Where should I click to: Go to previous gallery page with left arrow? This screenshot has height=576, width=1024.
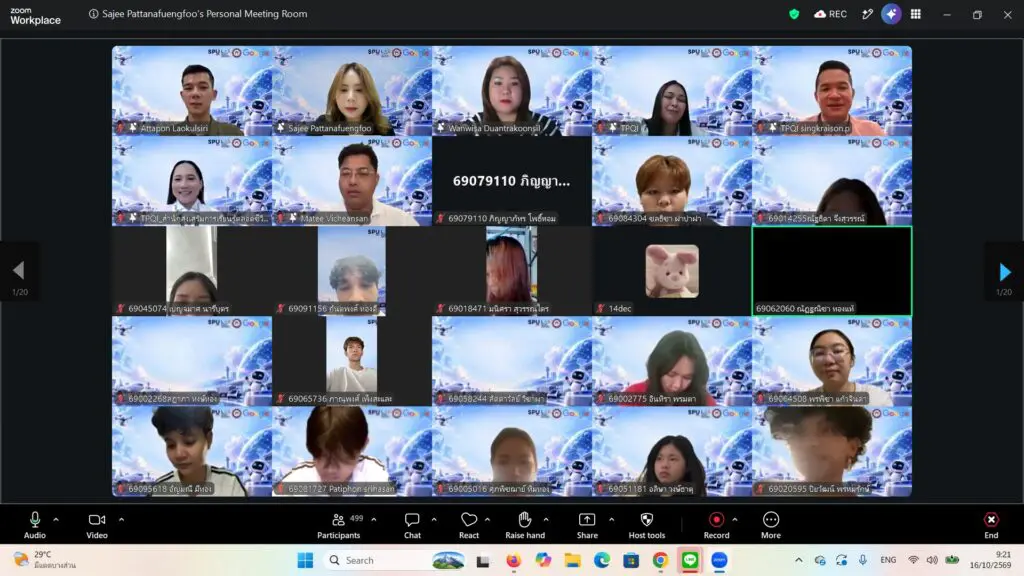coord(19,271)
